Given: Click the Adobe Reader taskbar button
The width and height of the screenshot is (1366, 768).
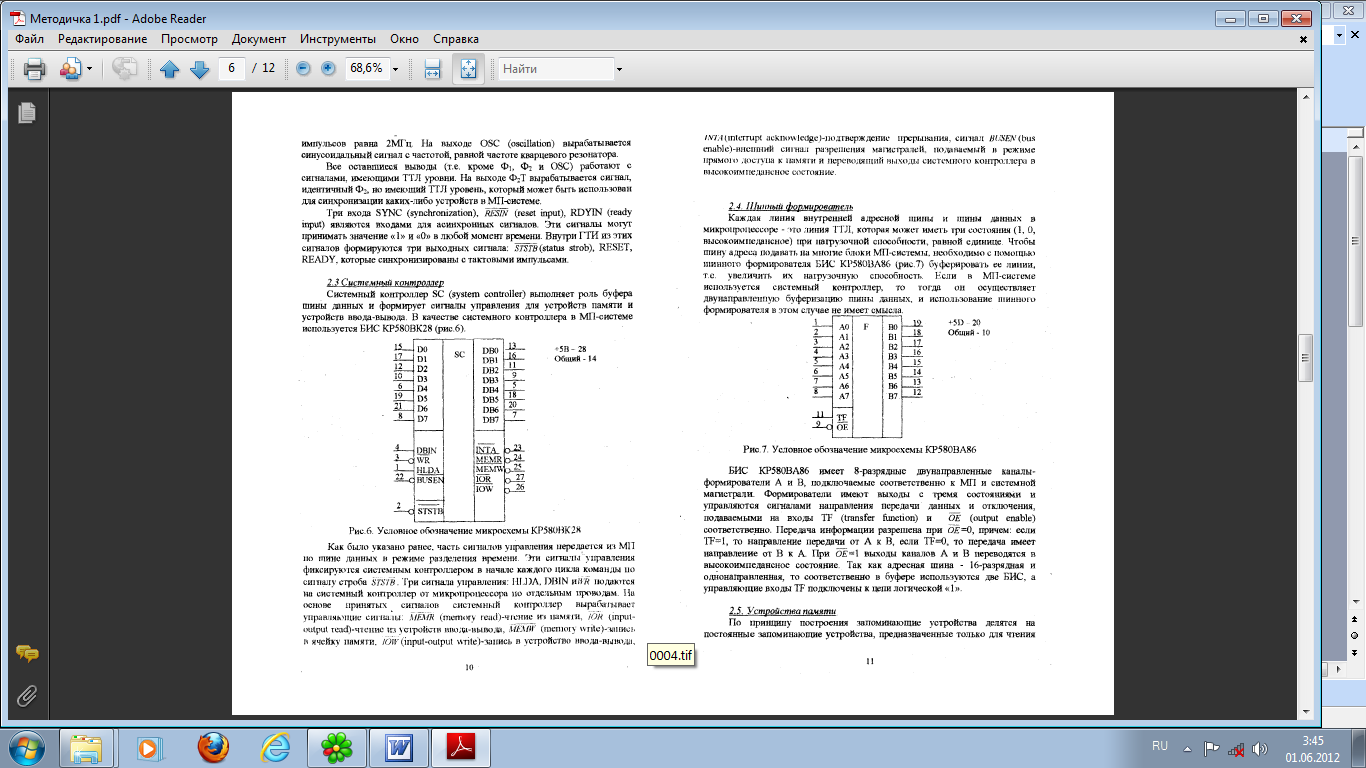Looking at the screenshot, I should 459,747.
